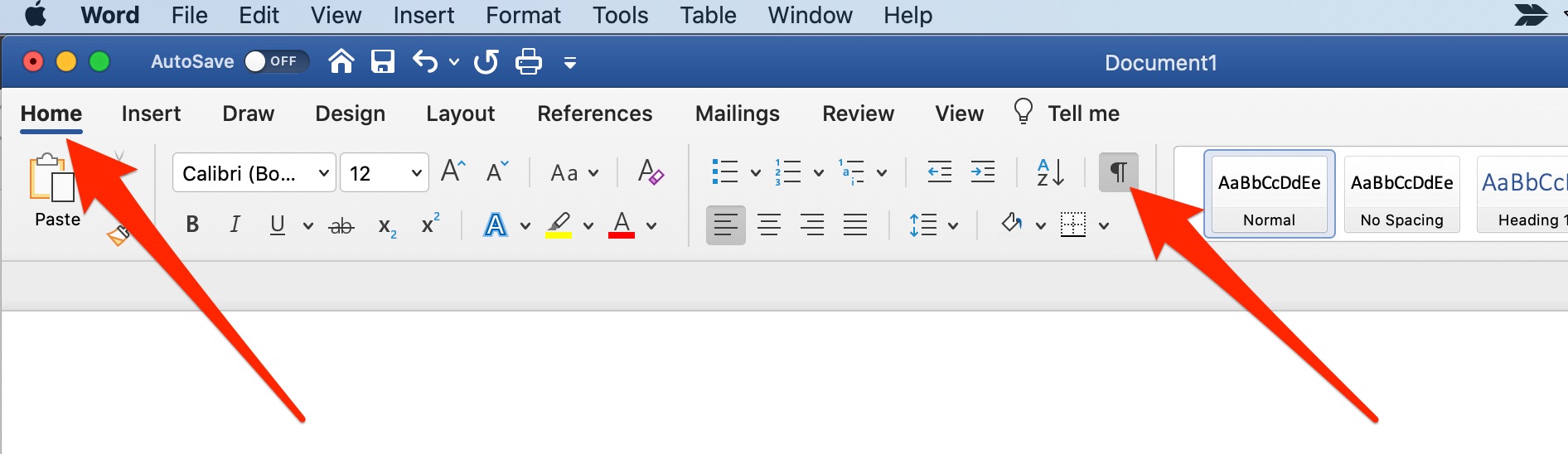Expand bullet list style options
This screenshot has width=1568, height=454.
(755, 173)
